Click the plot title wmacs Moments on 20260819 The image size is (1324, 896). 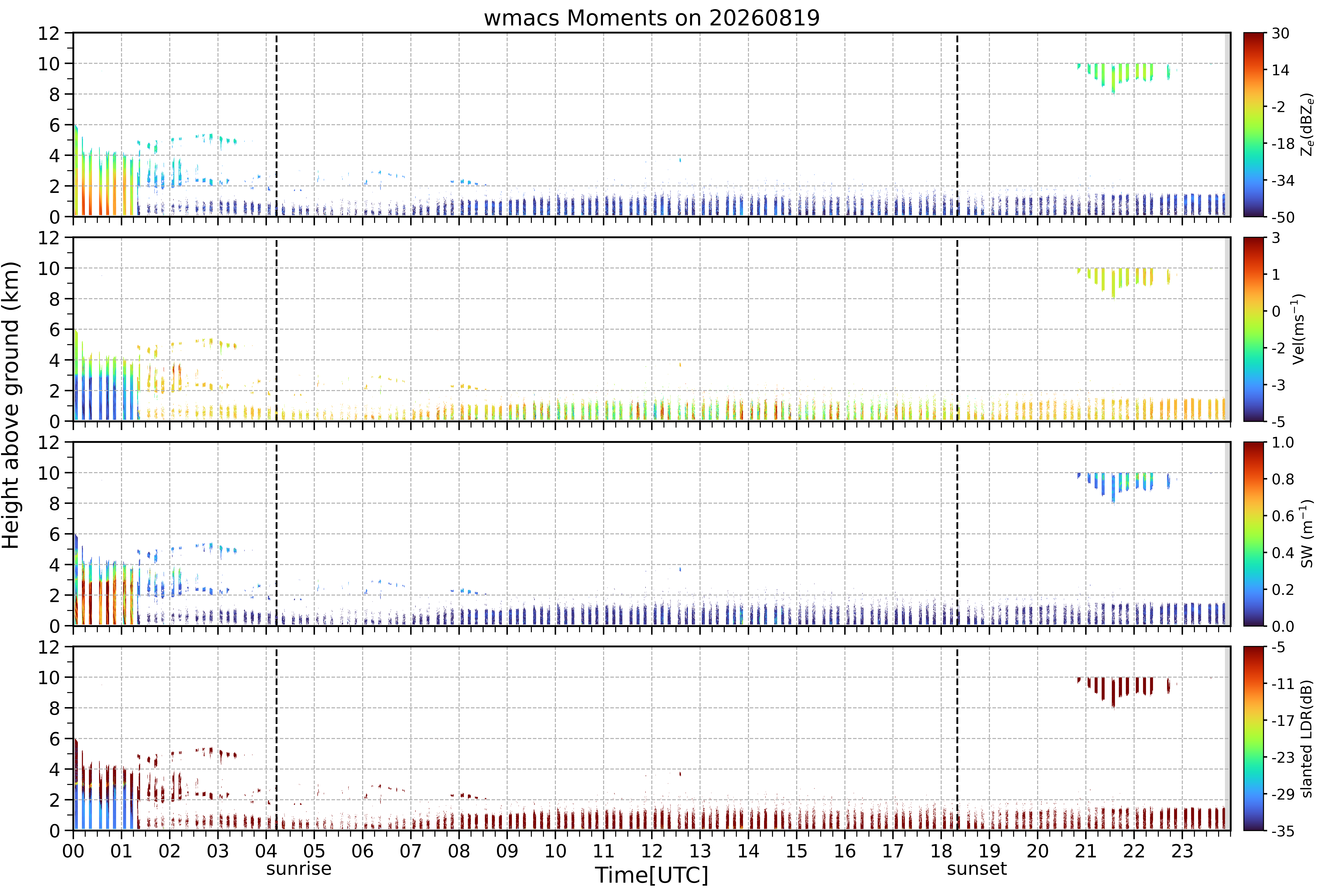[x=652, y=18]
